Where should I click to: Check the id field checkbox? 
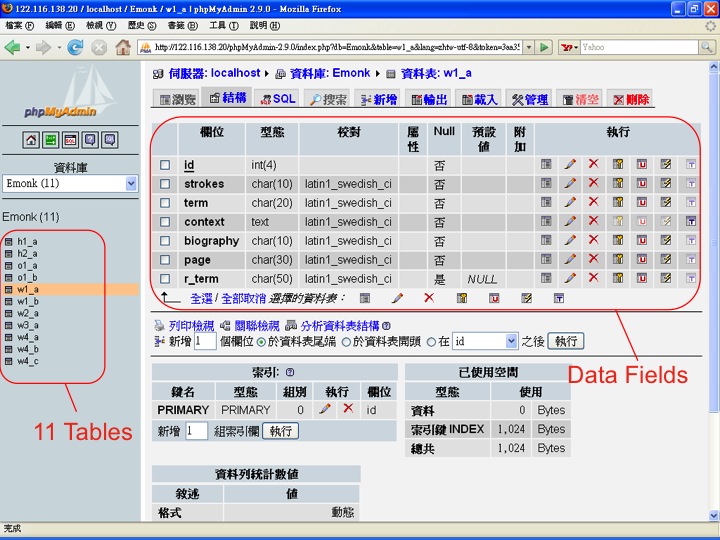[x=165, y=165]
